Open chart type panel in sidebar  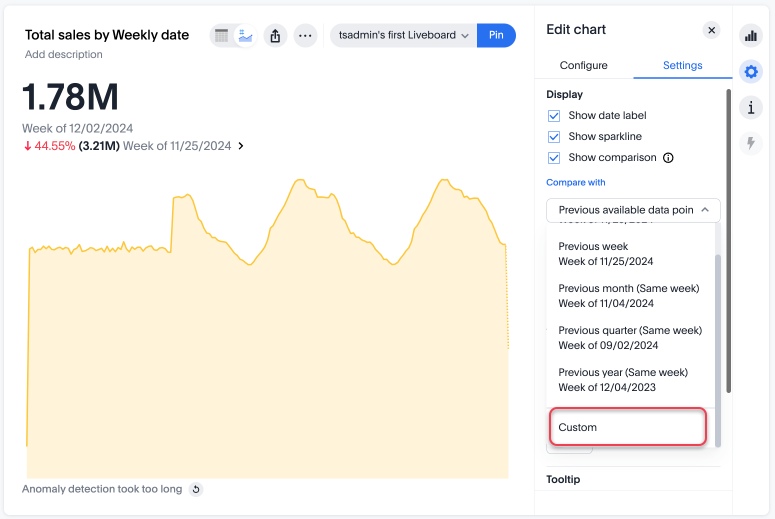pos(750,36)
